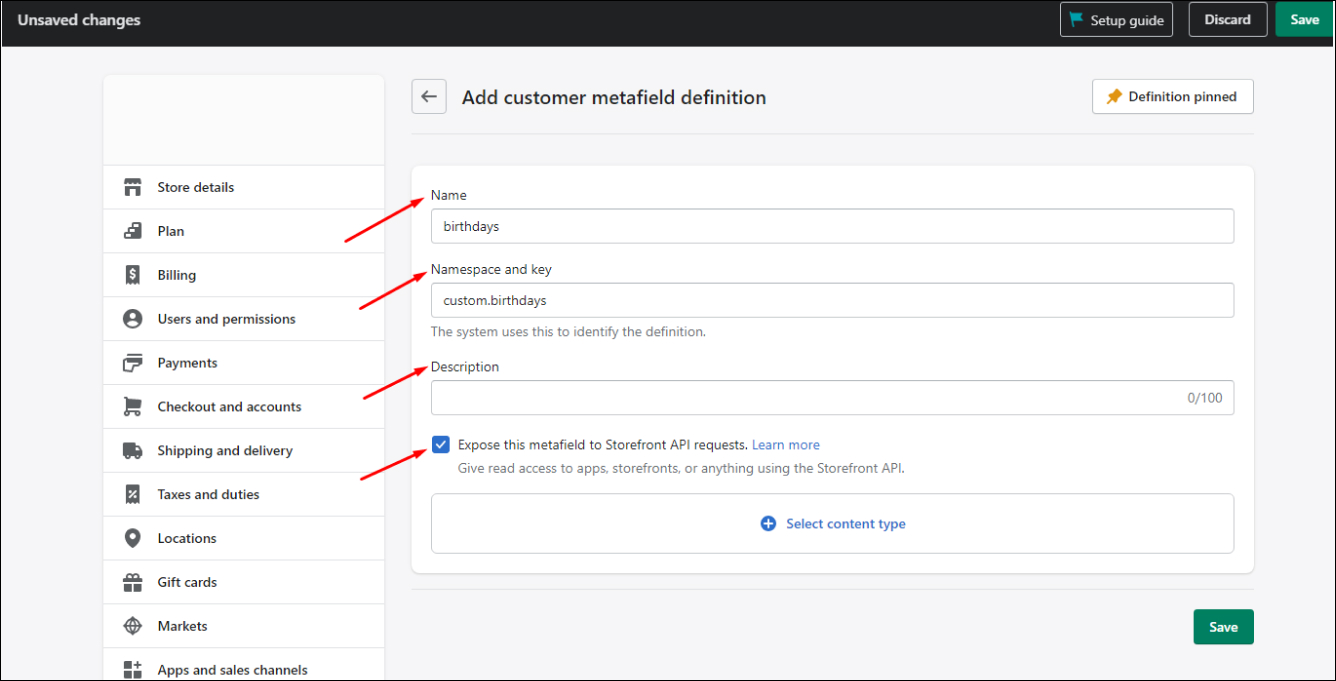Click the plus circle icon for content type

(768, 524)
